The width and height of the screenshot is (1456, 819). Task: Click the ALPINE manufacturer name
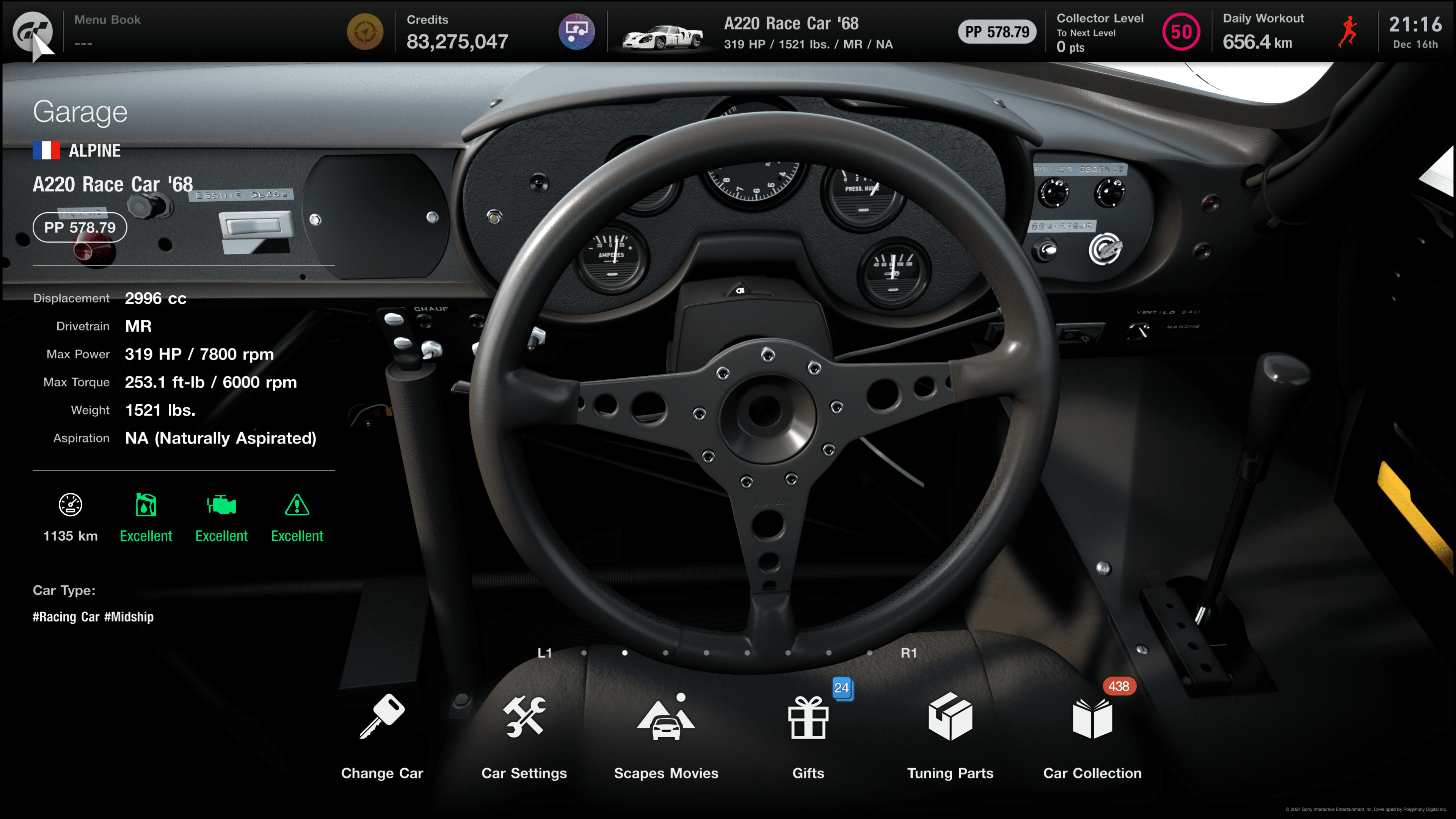point(94,151)
